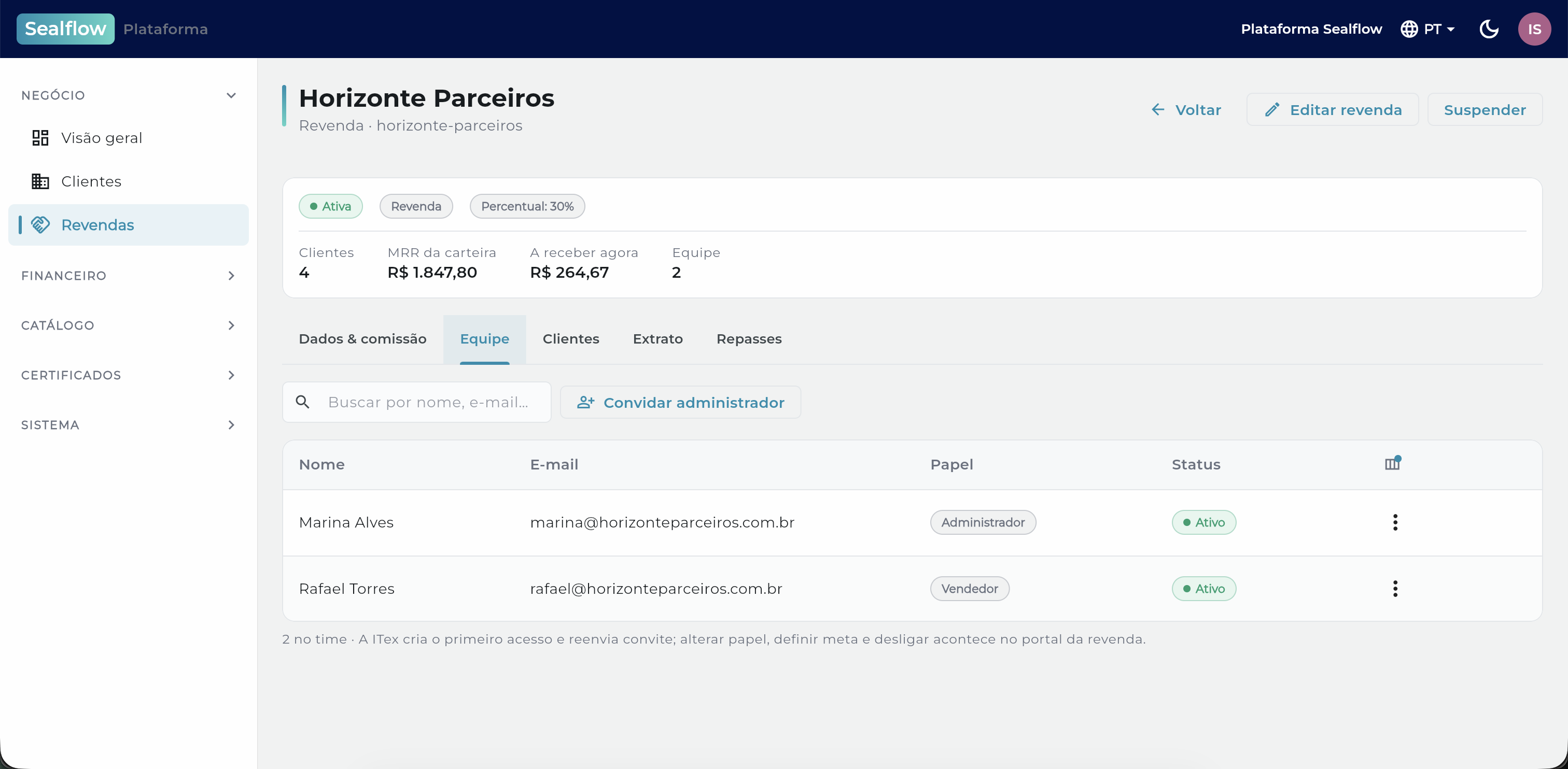Go back with the Voltar link
This screenshot has height=769, width=1568.
1186,109
